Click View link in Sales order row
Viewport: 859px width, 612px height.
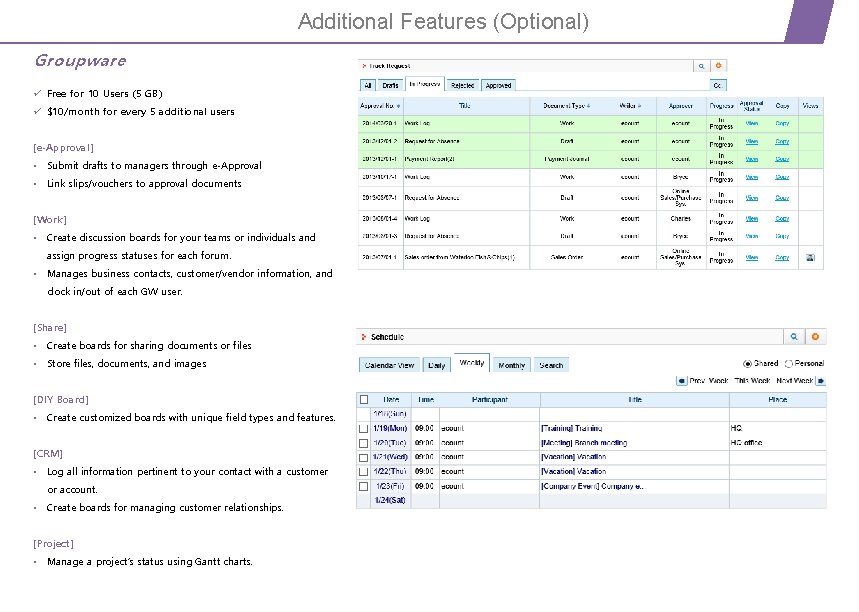coord(752,258)
